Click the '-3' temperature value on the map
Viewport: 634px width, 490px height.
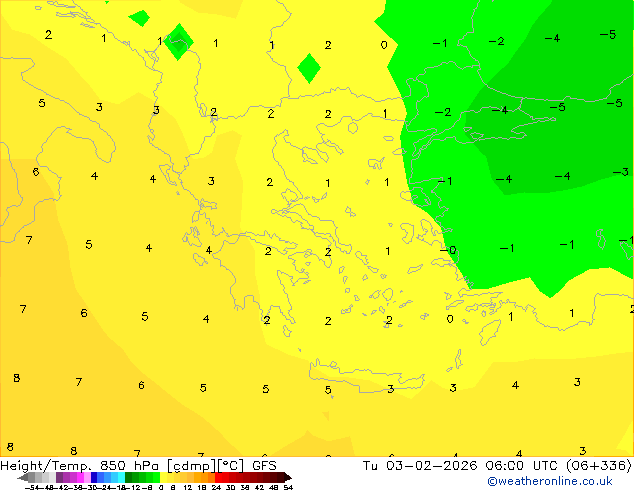point(620,173)
